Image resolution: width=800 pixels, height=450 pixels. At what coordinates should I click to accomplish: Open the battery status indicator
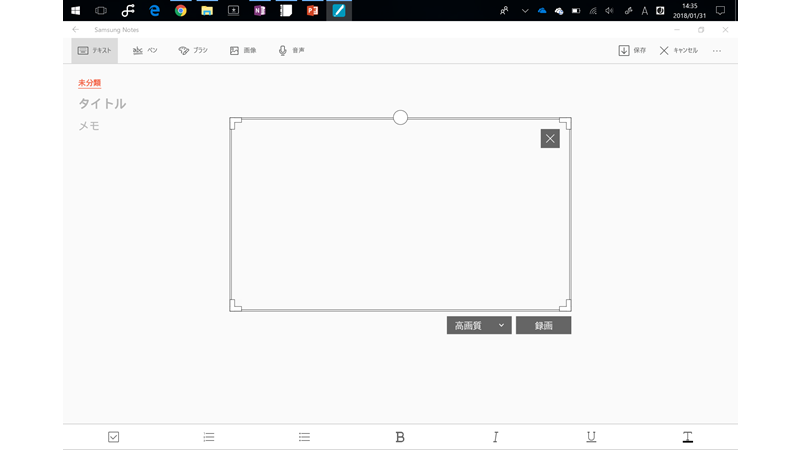coord(576,11)
